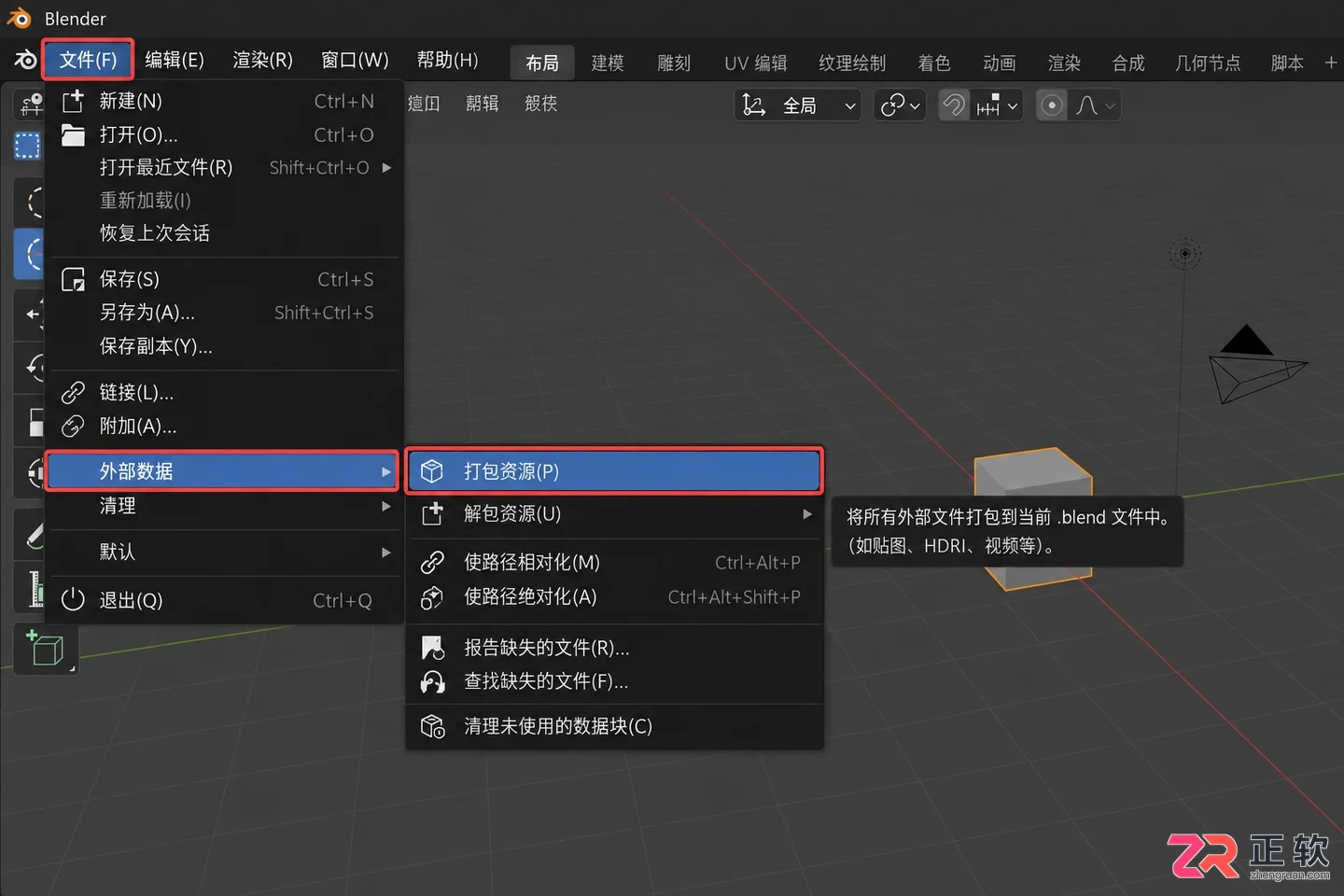The width and height of the screenshot is (1344, 896).
Task: Expand 打开最近文件(R) submenu
Action: coord(224,167)
